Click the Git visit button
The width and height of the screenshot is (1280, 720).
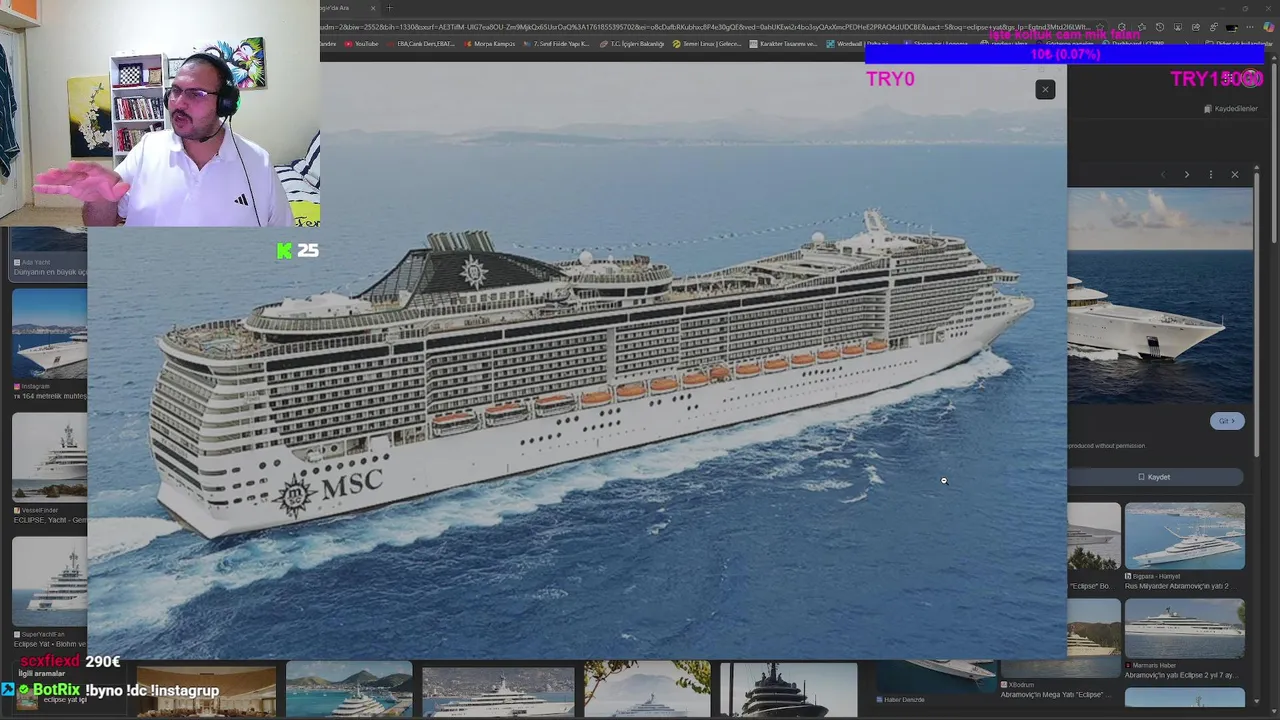click(x=1227, y=421)
